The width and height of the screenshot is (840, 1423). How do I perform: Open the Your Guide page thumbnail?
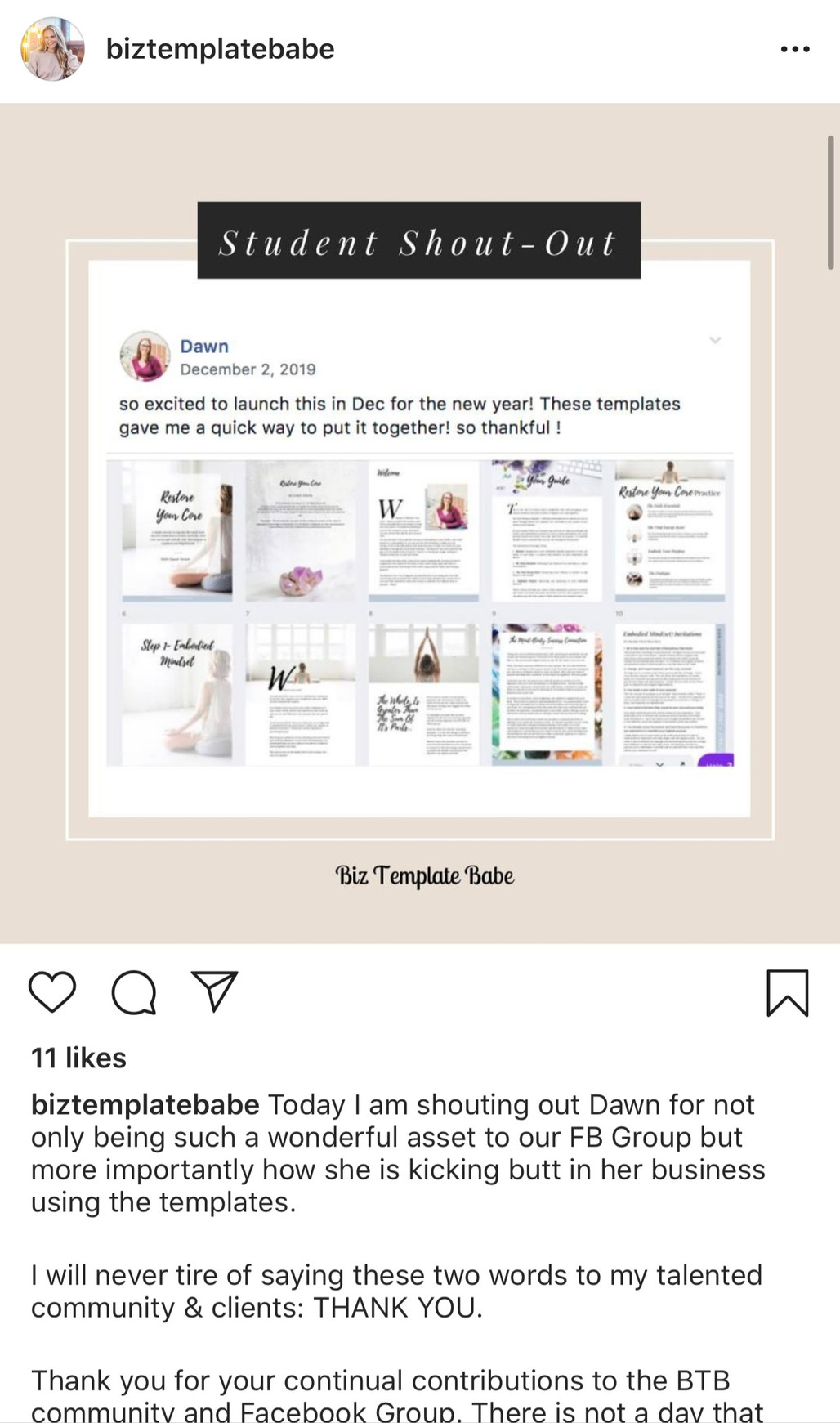tap(547, 530)
